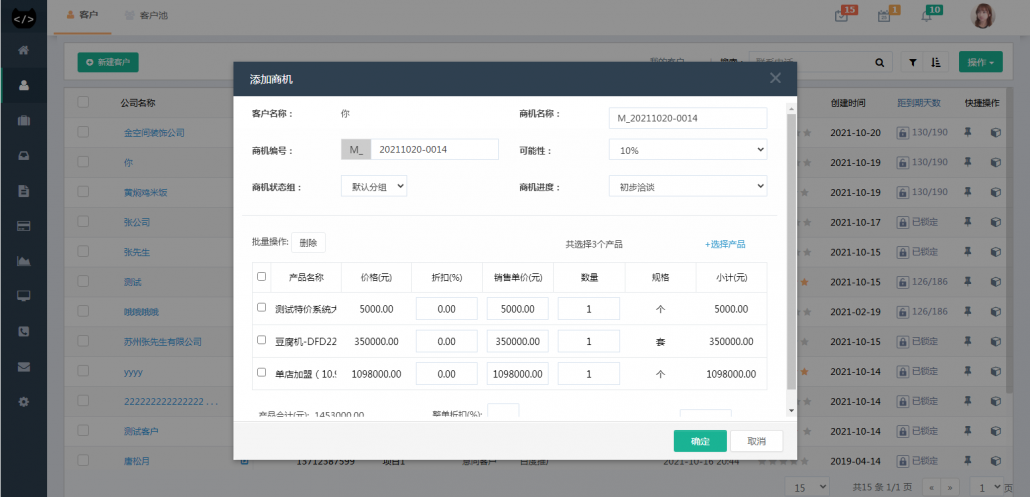Expand the 商机进度 dropdown showing 初步洽谈
The height and width of the screenshot is (497, 1030).
tap(687, 186)
